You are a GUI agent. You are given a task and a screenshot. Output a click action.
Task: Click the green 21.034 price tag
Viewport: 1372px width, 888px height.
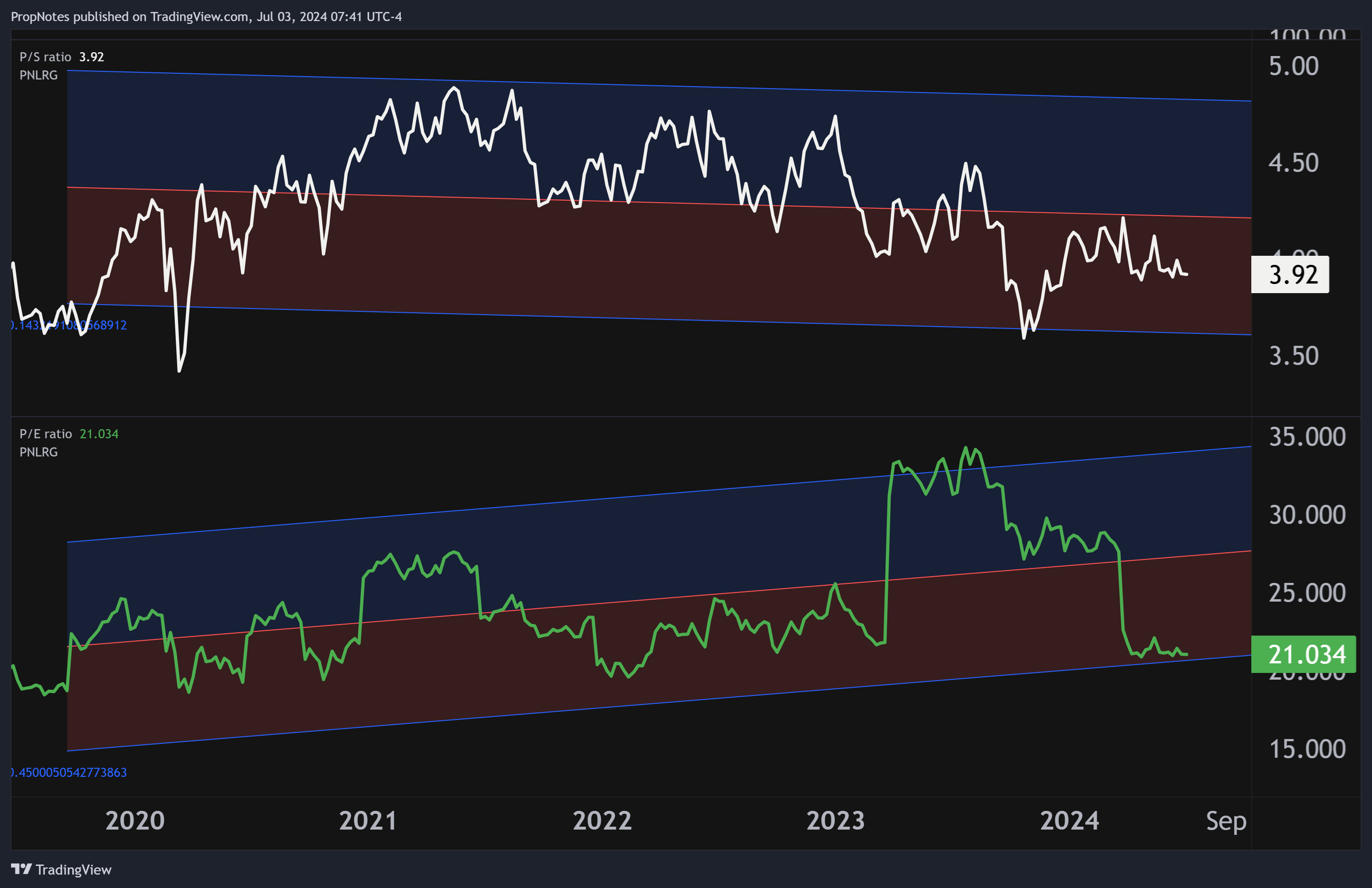point(1303,654)
